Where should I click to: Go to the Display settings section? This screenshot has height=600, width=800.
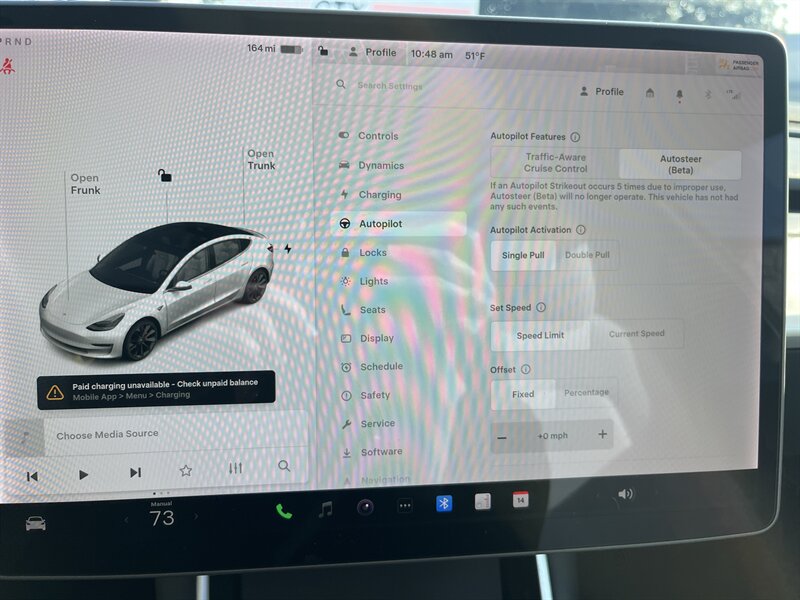(x=376, y=339)
